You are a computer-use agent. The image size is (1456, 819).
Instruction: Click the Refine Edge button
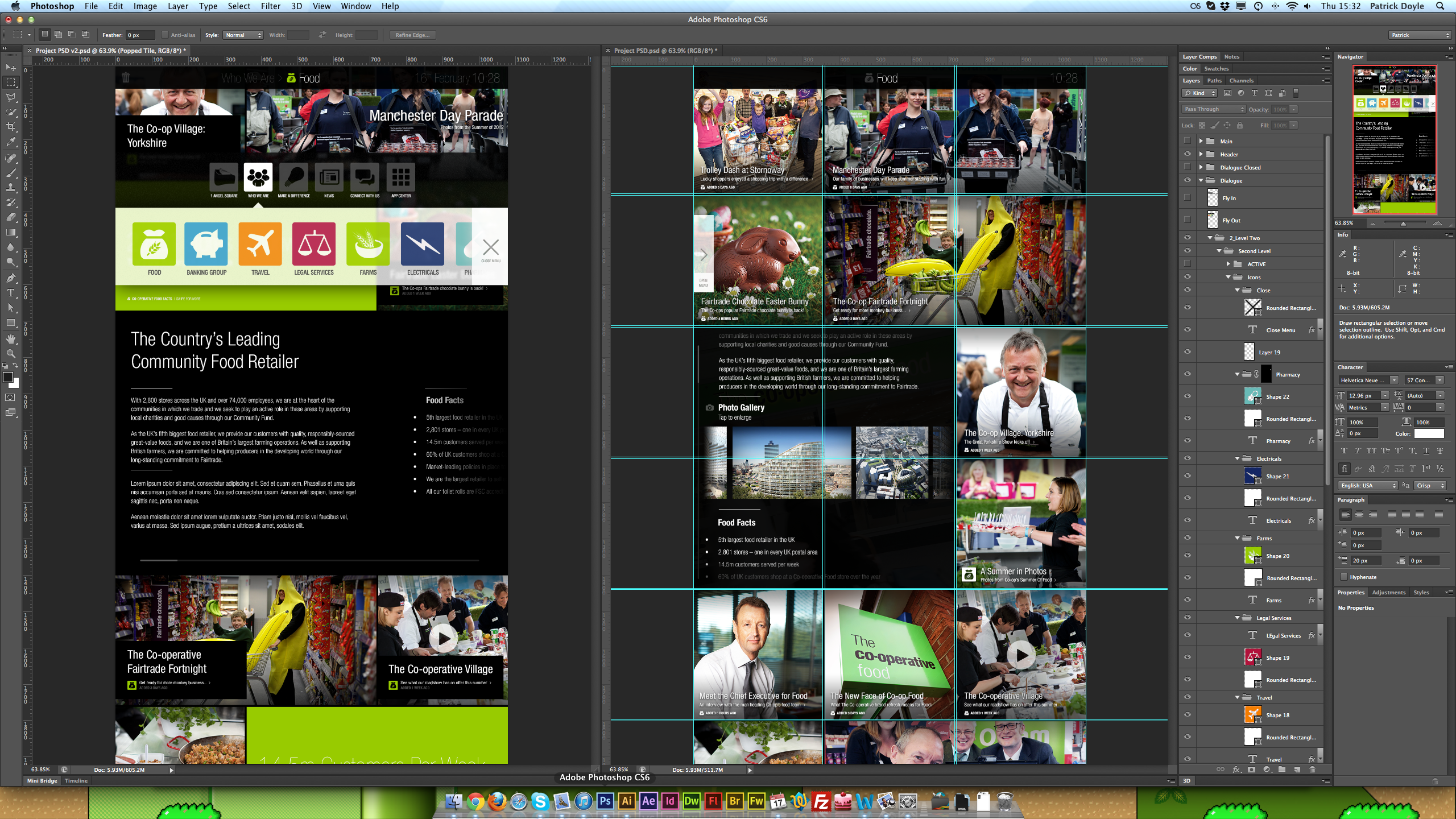coord(412,35)
